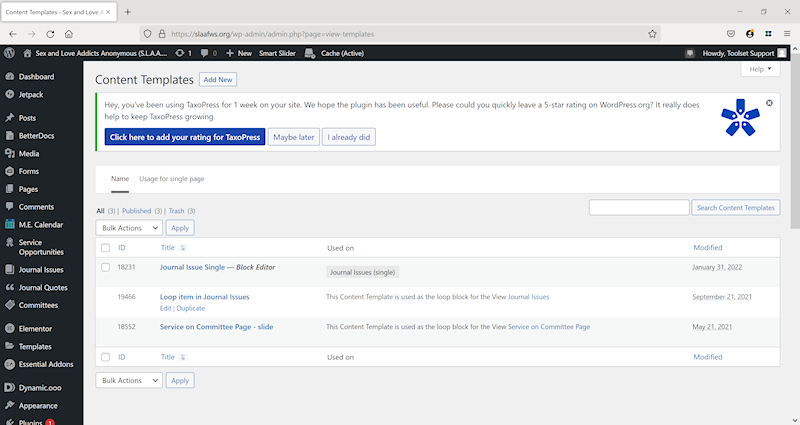Click the Dynamic.ooo sidebar icon
Image resolution: width=800 pixels, height=425 pixels.
[x=10, y=388]
